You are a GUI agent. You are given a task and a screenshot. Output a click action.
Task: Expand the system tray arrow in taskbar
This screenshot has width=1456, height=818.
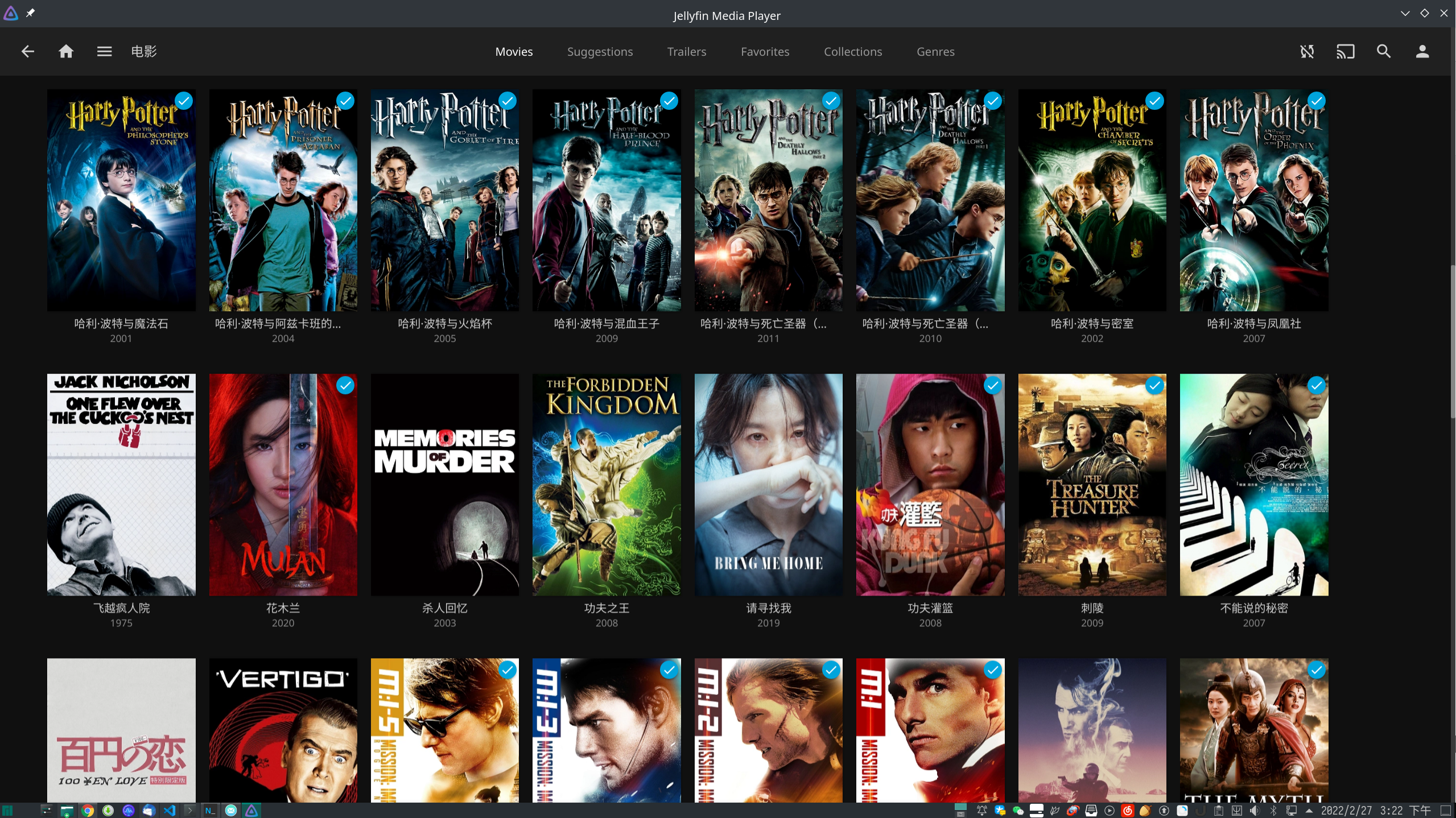click(1309, 811)
